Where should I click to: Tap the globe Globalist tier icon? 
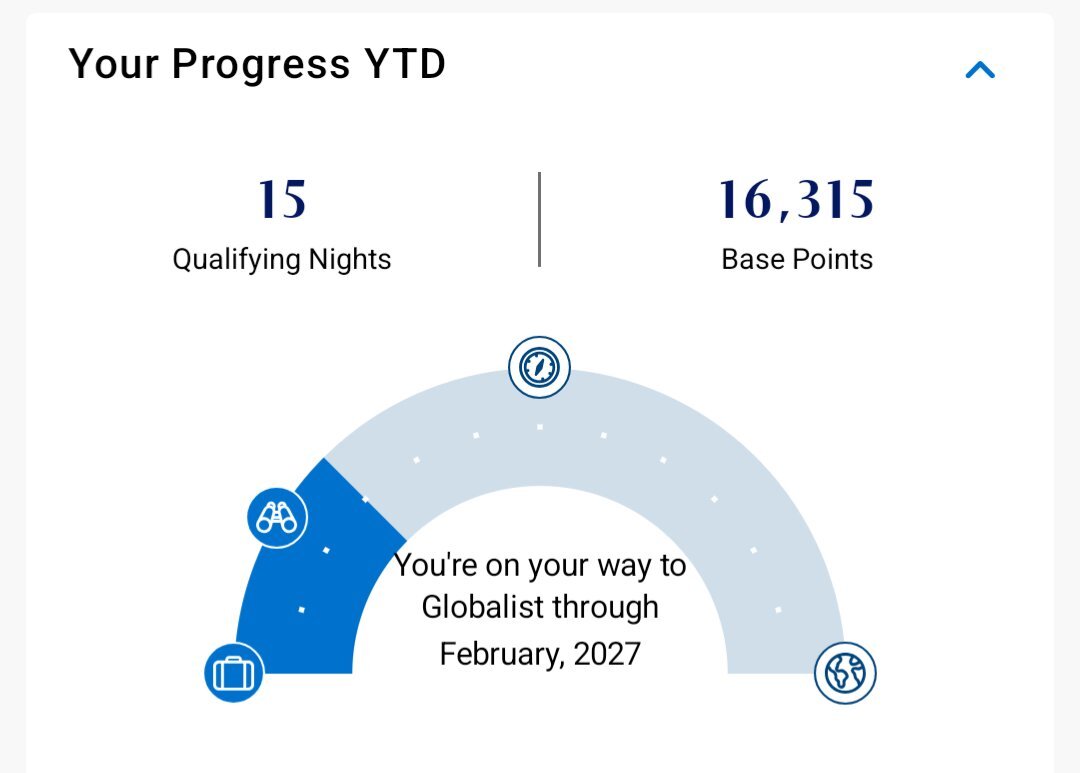point(845,673)
